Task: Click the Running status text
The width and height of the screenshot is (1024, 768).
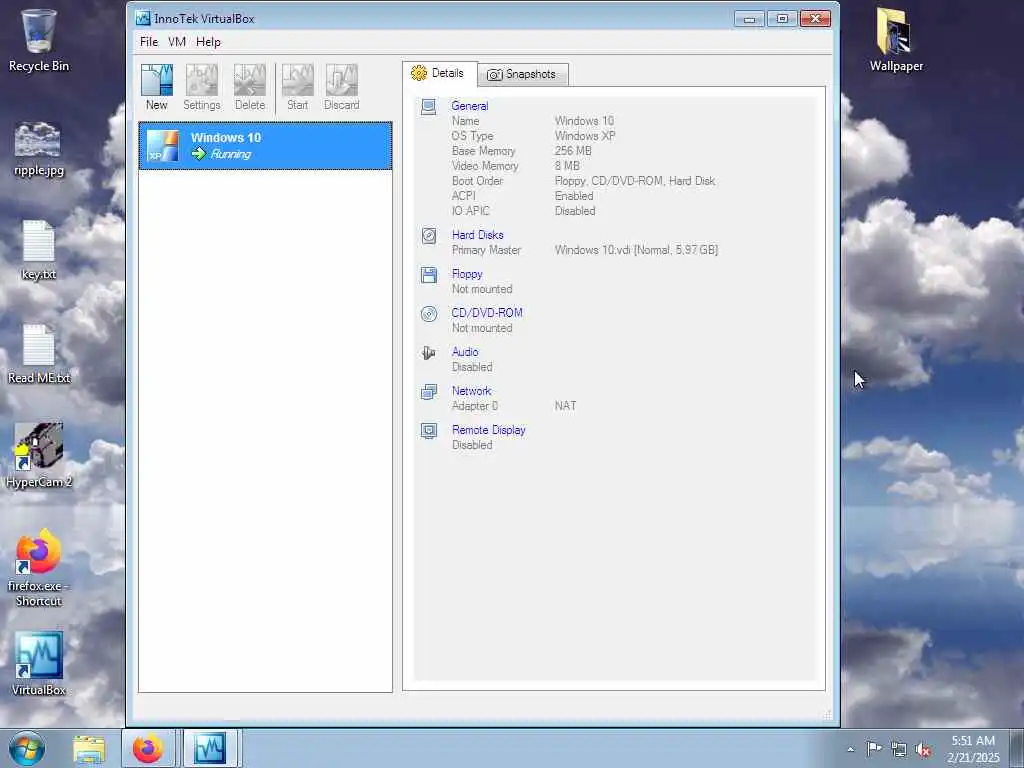Action: coord(231,154)
